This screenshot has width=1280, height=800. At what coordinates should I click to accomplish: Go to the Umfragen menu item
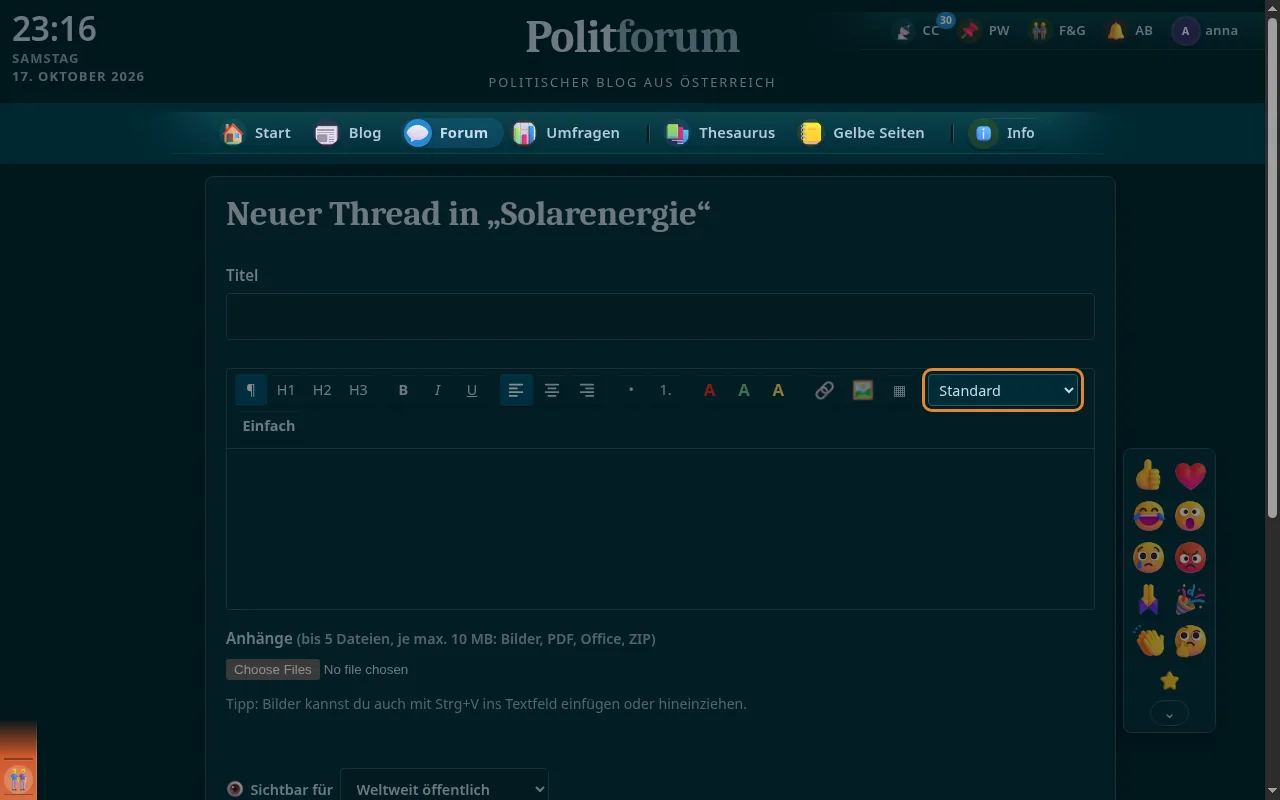tap(567, 133)
